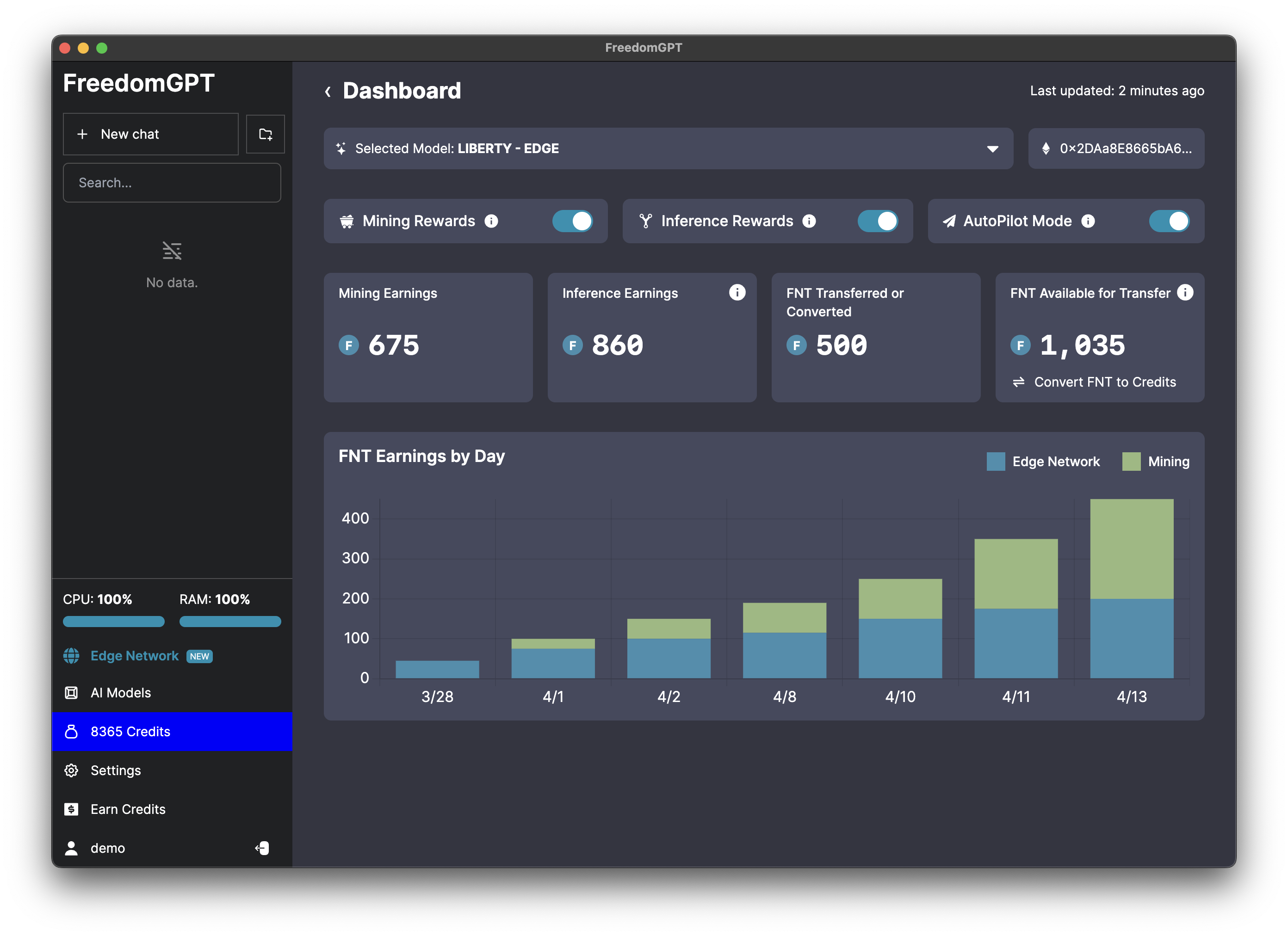1288x936 pixels.
Task: Toggle AutoPilot Mode off
Action: pyautogui.click(x=1169, y=222)
